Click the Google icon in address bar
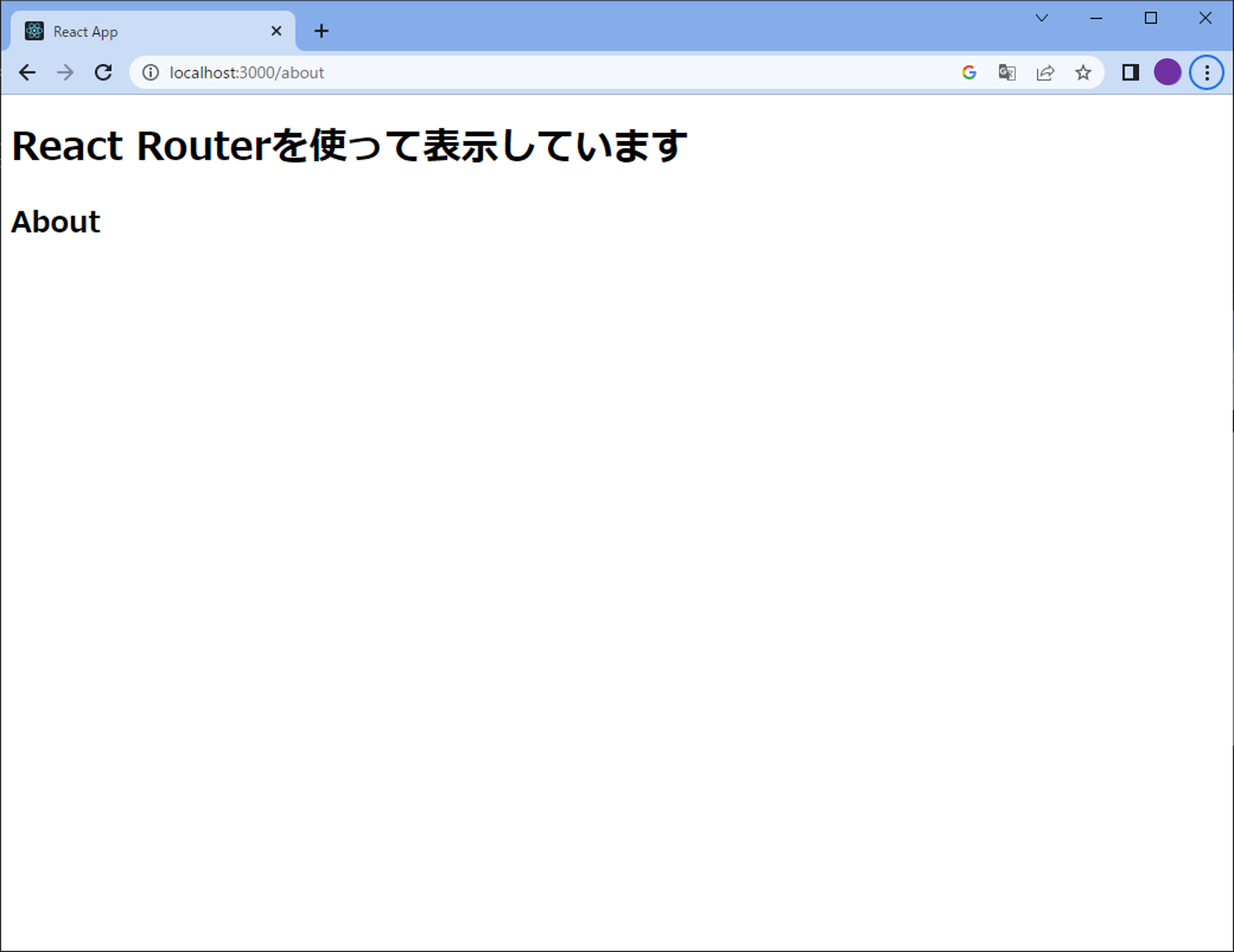Image resolution: width=1234 pixels, height=952 pixels. tap(969, 73)
